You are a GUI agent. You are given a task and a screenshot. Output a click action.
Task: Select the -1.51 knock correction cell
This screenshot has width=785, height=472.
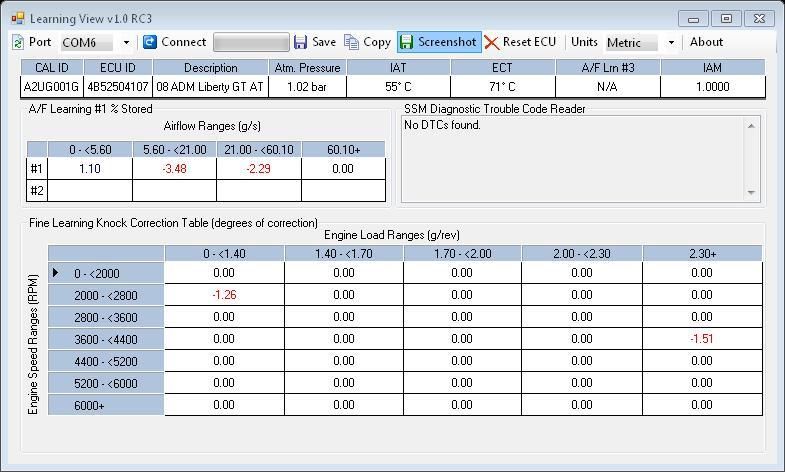(x=701, y=339)
